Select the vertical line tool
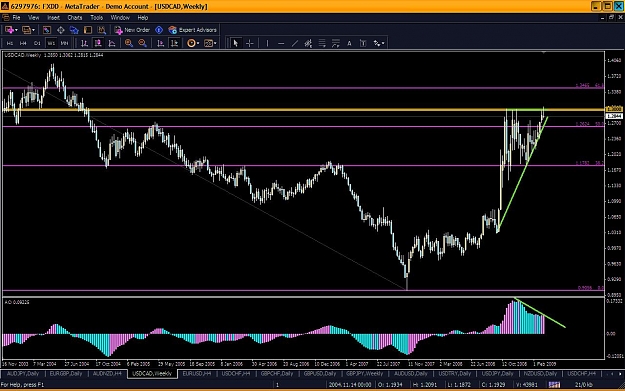The width and height of the screenshot is (625, 391). click(x=267, y=43)
